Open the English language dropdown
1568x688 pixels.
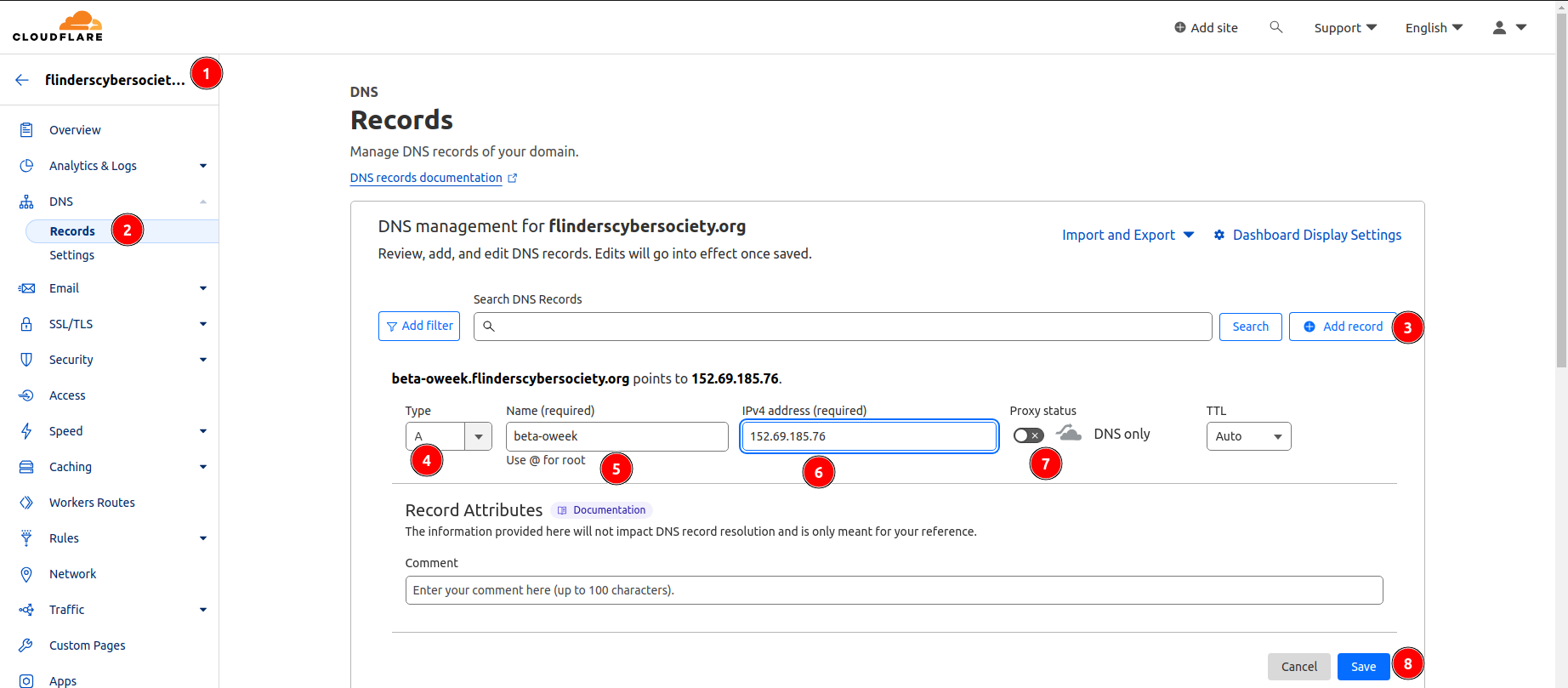(1434, 27)
